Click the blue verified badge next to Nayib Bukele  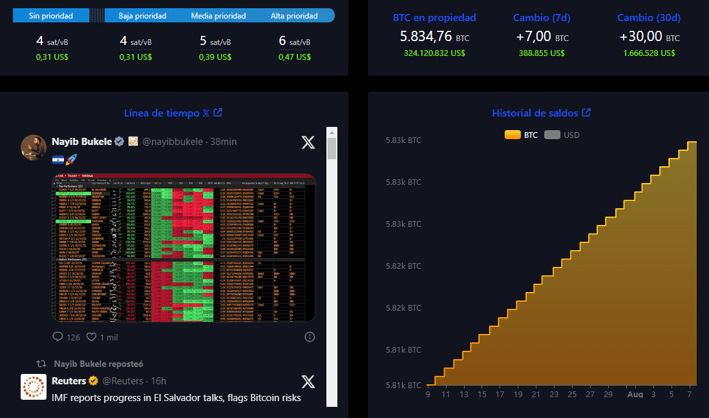(119, 142)
